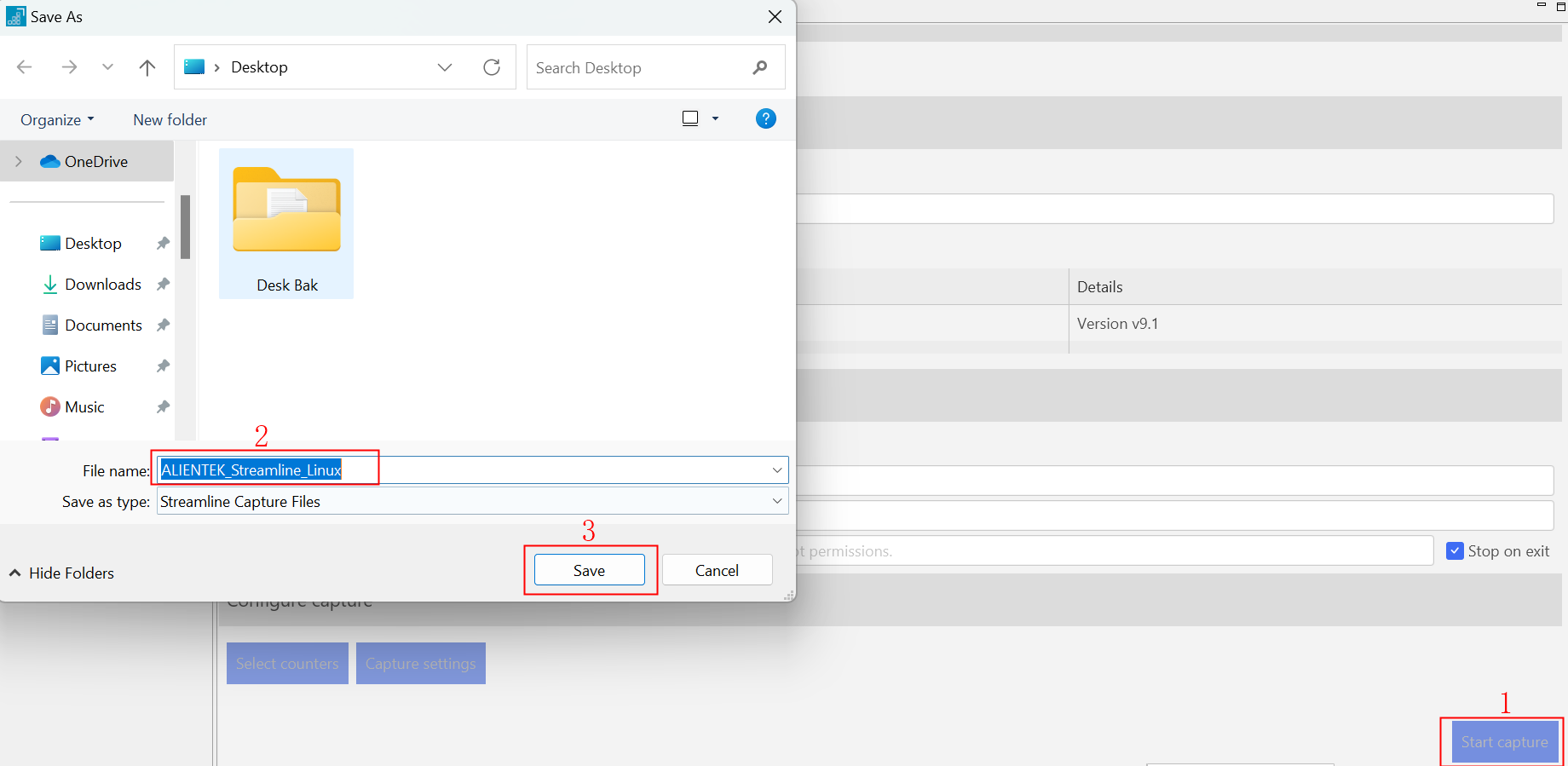Viewport: 1568px width, 766px height.
Task: Toggle the Stop on exit checkbox
Action: click(x=1456, y=551)
